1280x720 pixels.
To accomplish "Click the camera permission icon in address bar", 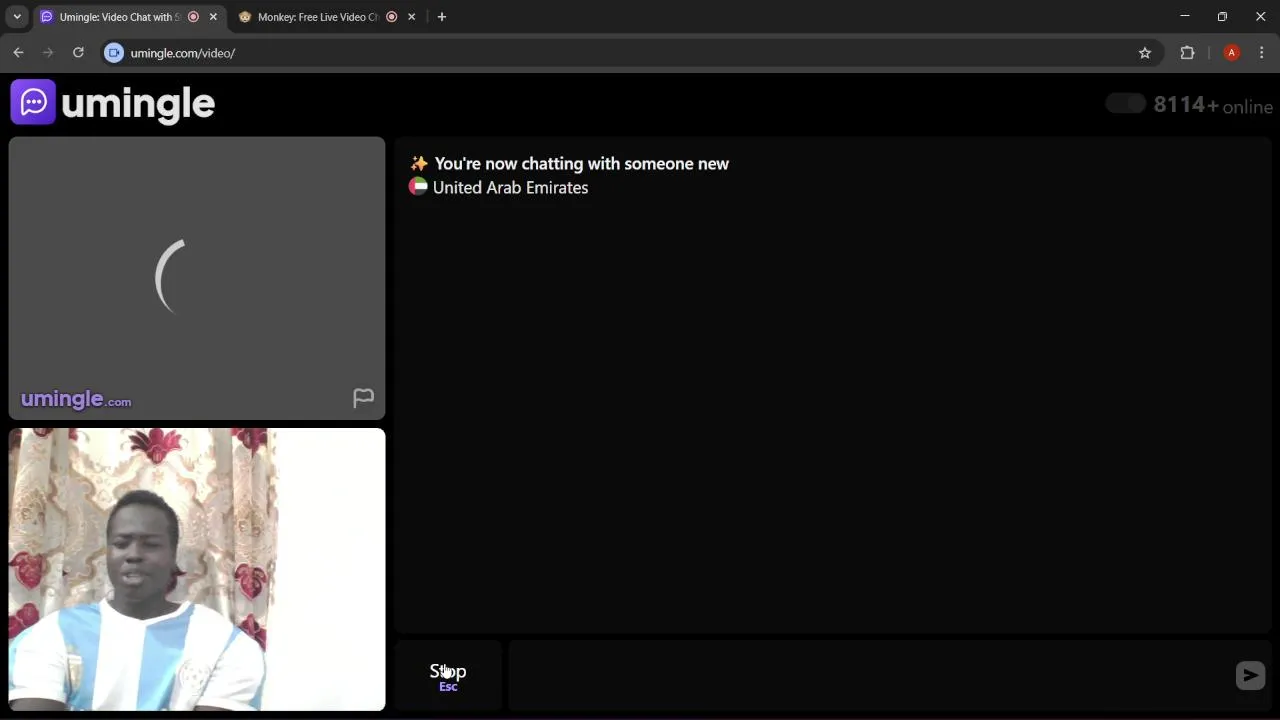I will (x=114, y=53).
